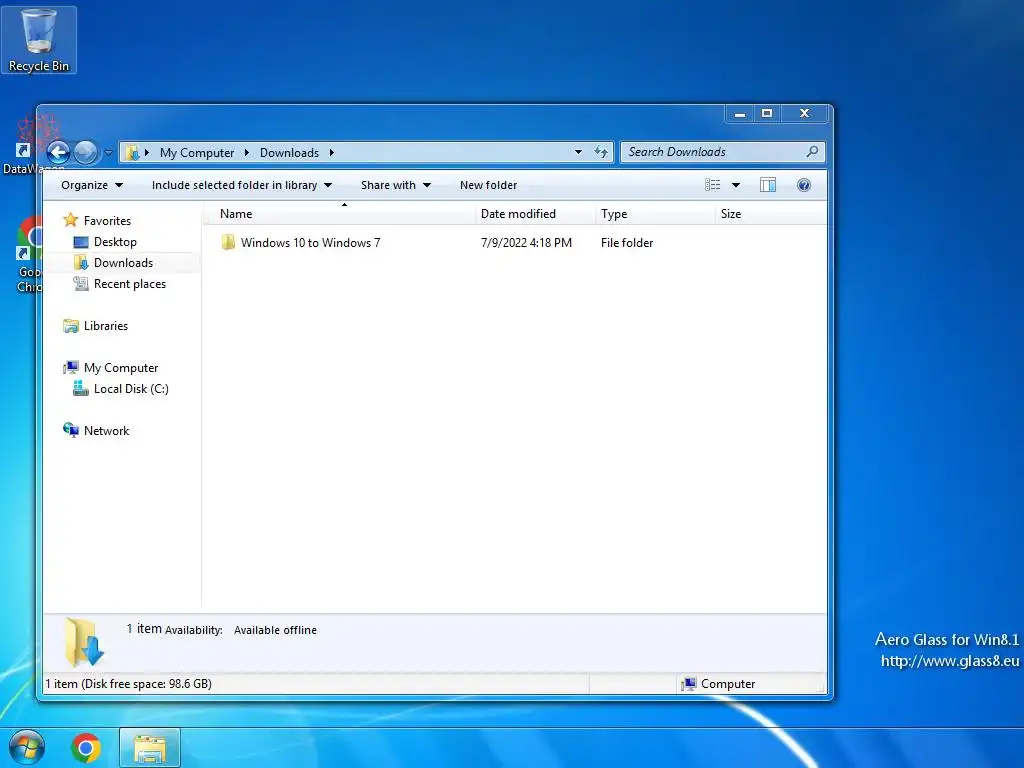Click the Recent places icon
The width and height of the screenshot is (1024, 768).
(81, 283)
